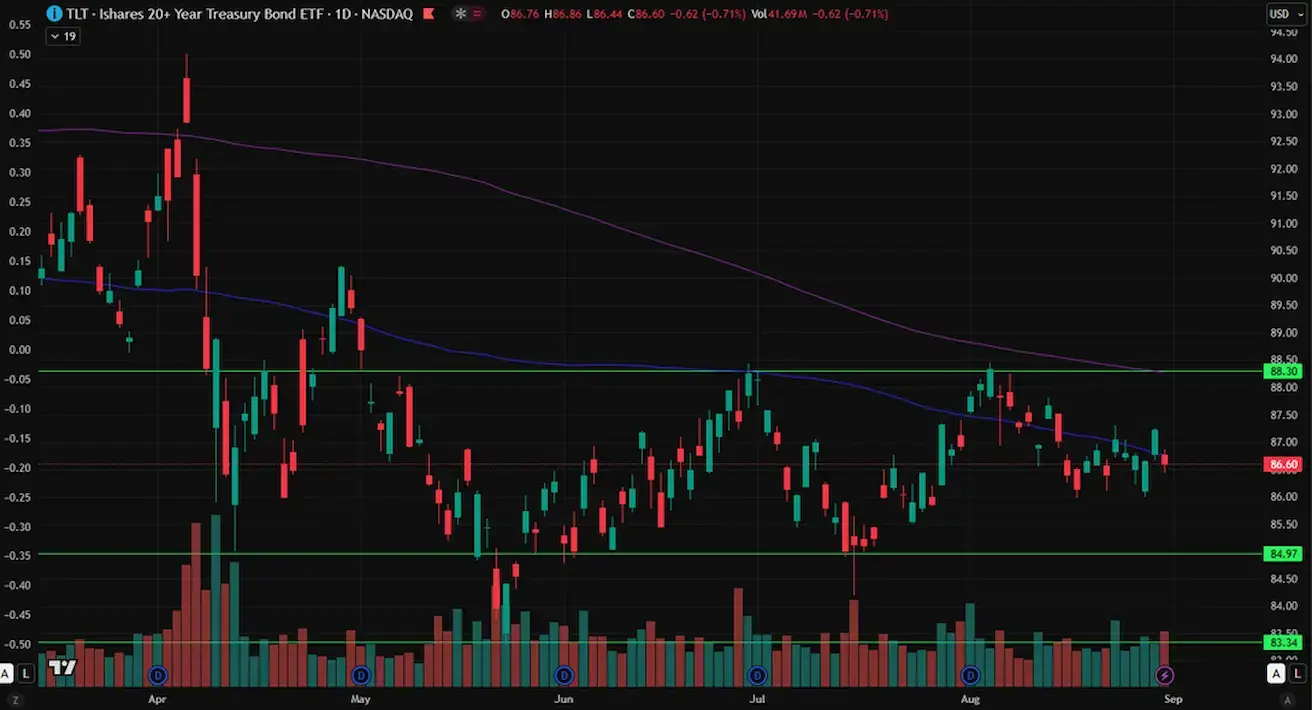Toggle log scale L on left axis
Viewport: 1312px width, 710px height.
27,673
